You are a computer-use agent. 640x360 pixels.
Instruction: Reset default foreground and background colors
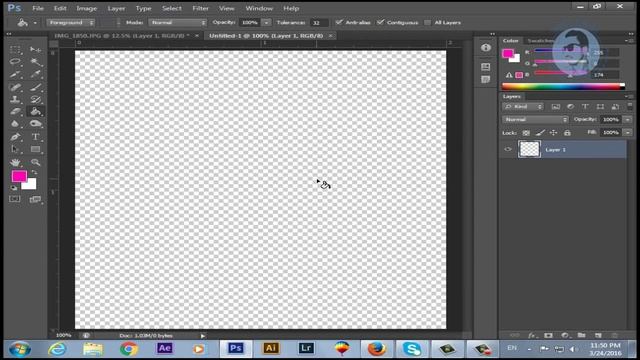(x=14, y=188)
